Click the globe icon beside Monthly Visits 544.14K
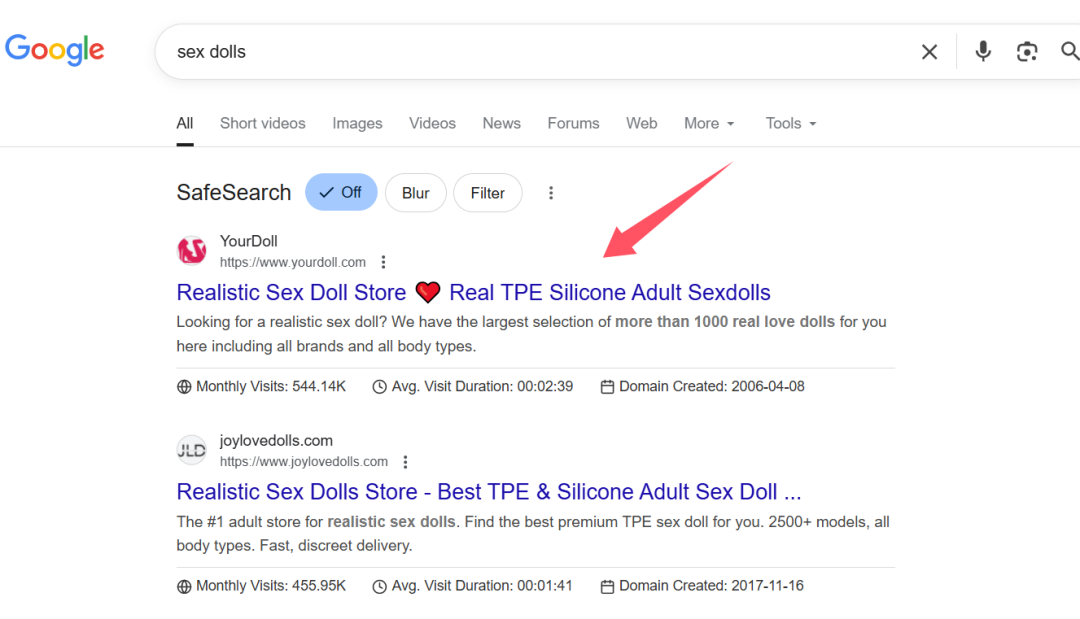Image resolution: width=1080 pixels, height=619 pixels. 184,387
